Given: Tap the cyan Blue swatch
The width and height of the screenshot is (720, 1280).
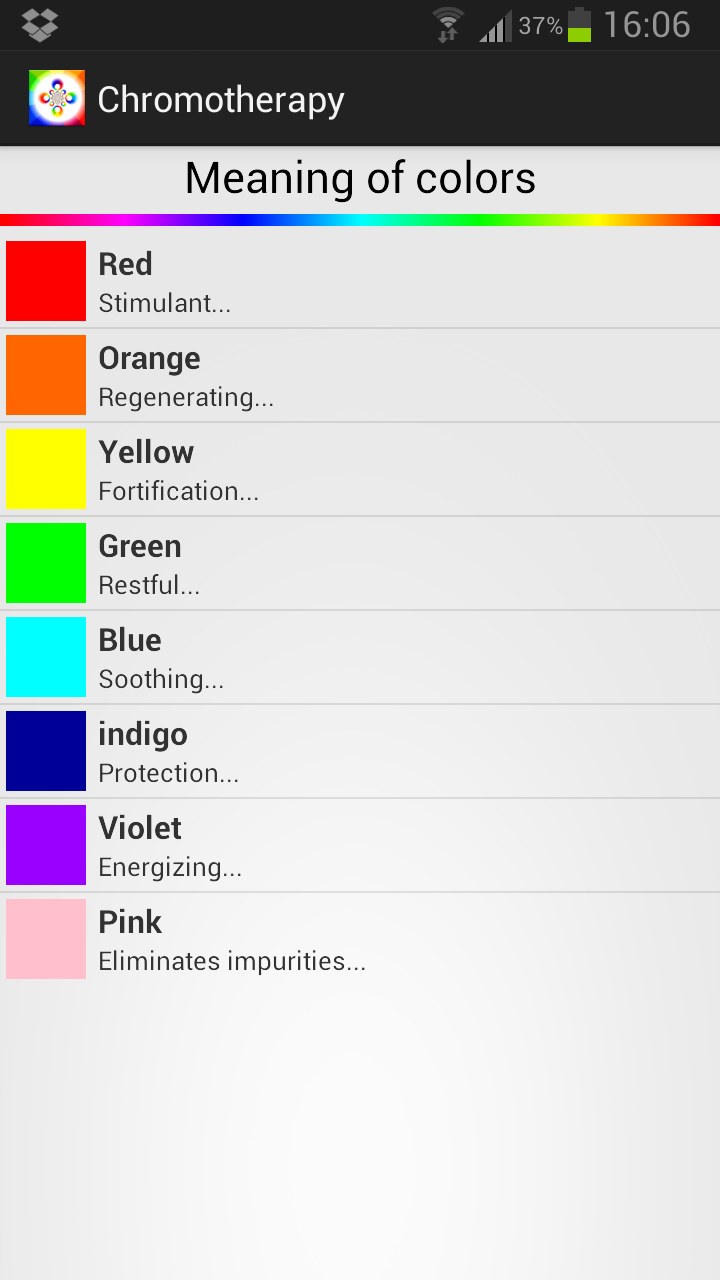Looking at the screenshot, I should [46, 657].
